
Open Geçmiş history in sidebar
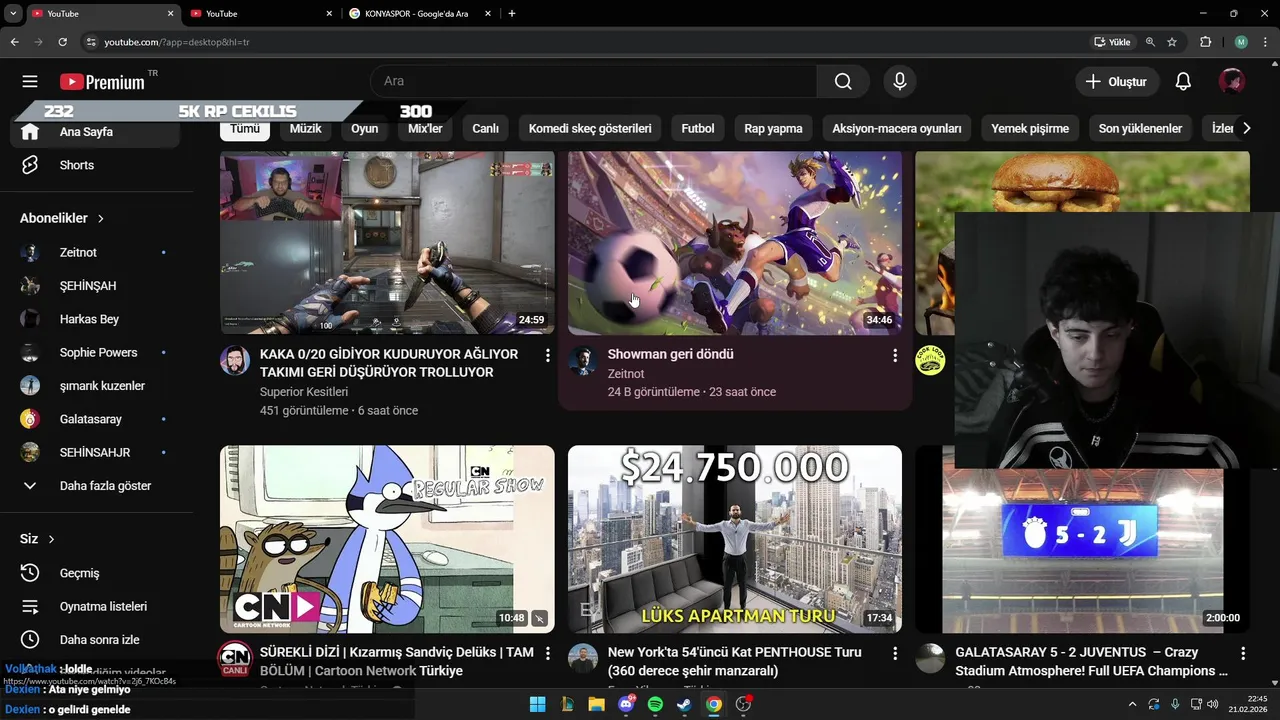point(95,573)
